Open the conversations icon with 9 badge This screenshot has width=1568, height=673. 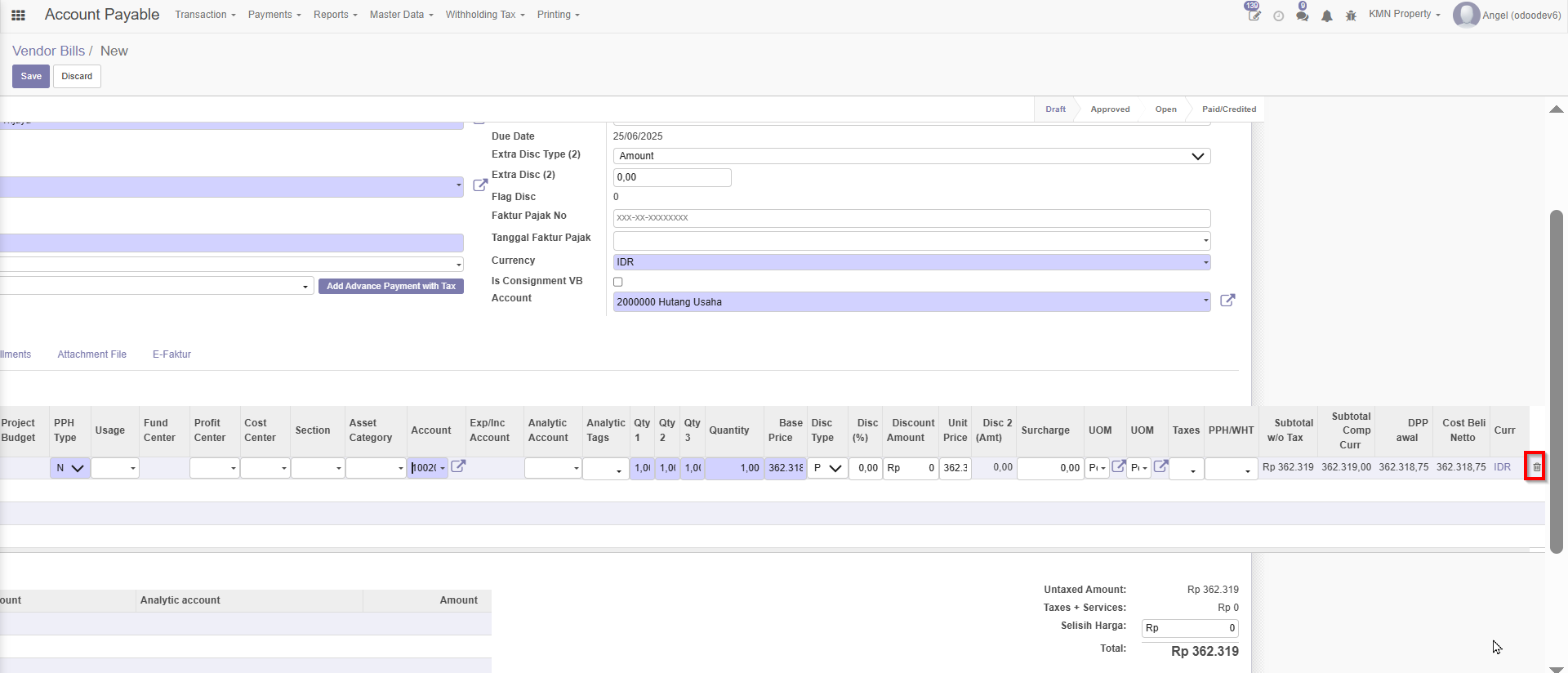tap(1303, 14)
